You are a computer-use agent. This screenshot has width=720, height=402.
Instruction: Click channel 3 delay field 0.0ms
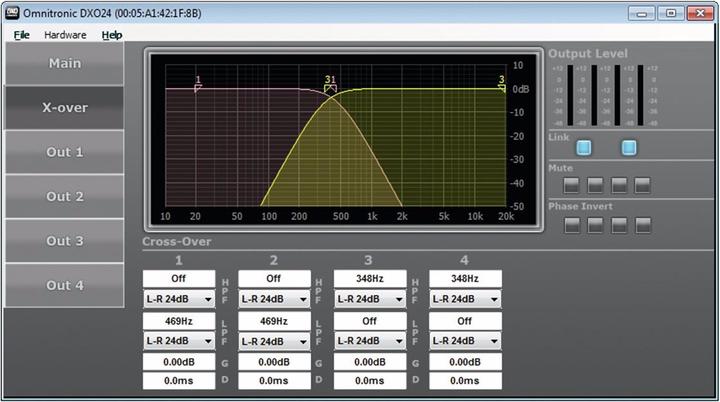click(x=370, y=381)
